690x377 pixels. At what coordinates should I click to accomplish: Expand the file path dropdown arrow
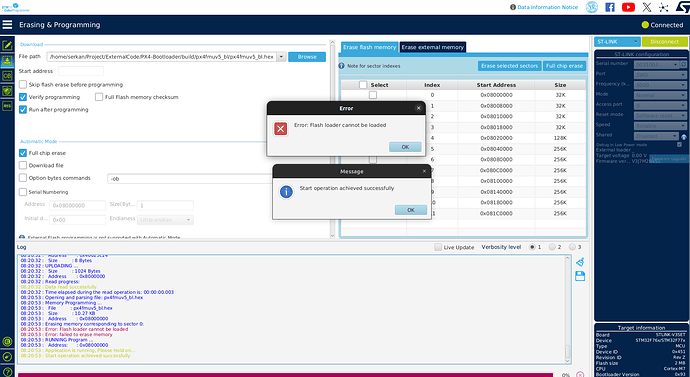281,57
